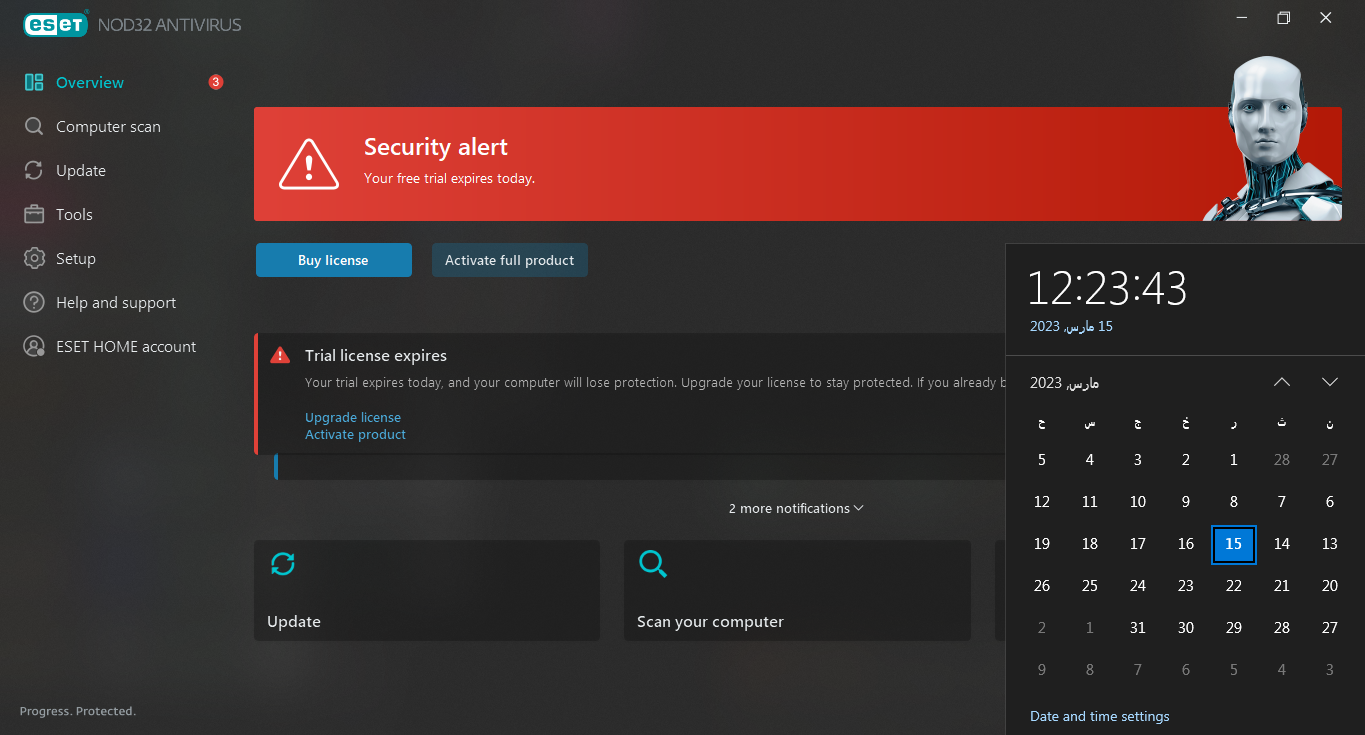
Task: Follow the Upgrade license link
Action: point(353,417)
